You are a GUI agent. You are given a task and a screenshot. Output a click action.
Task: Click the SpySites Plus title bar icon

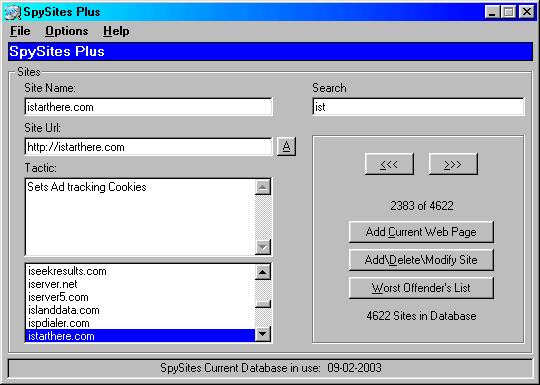click(13, 12)
